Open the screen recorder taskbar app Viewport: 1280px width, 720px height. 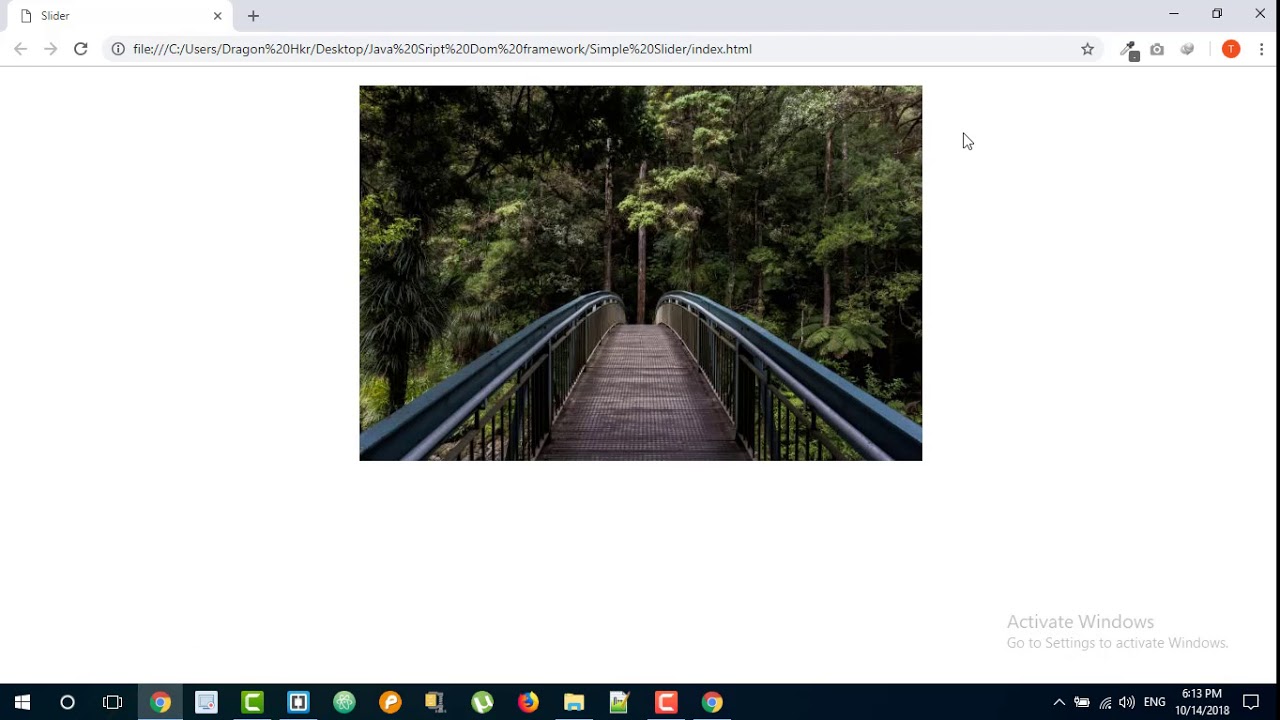click(206, 702)
